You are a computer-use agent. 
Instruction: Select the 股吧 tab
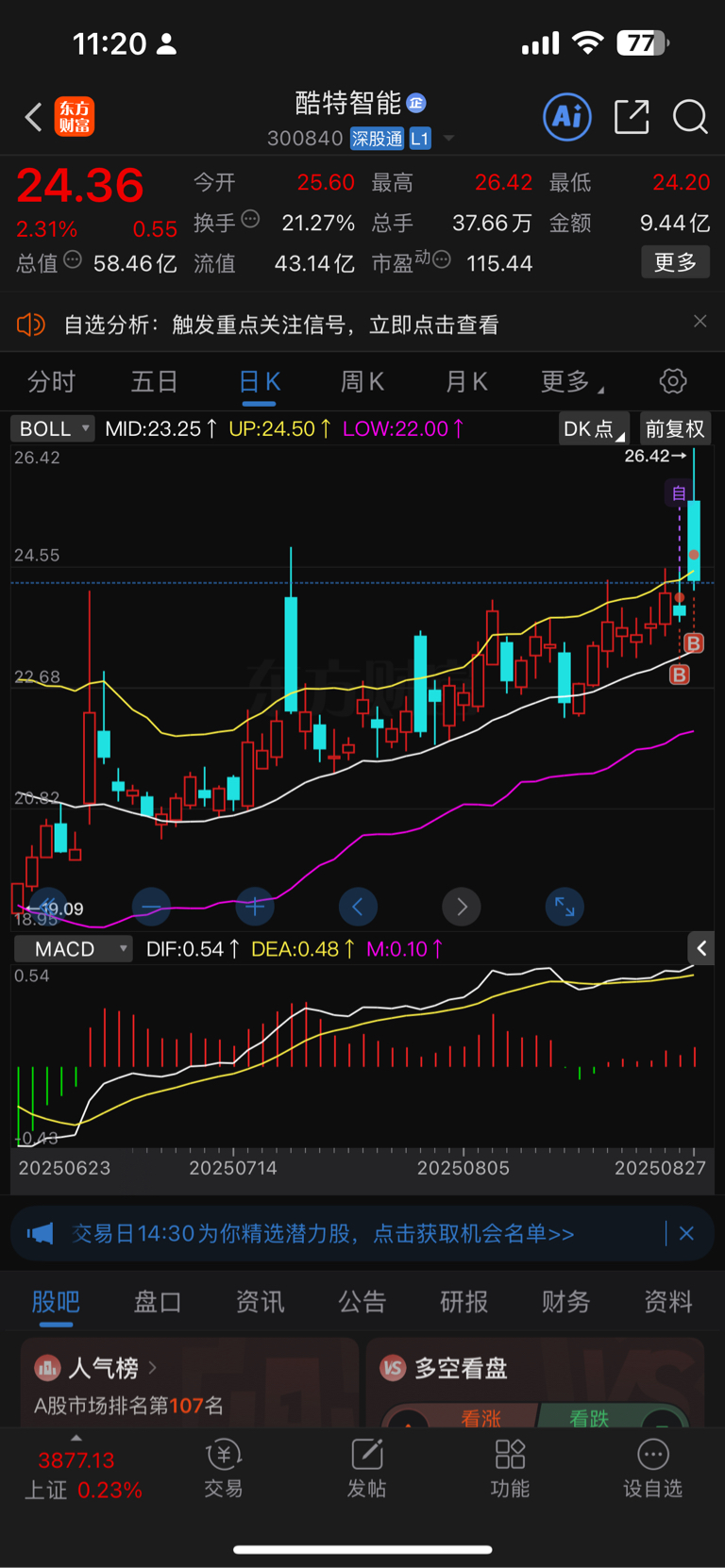coord(56,1302)
